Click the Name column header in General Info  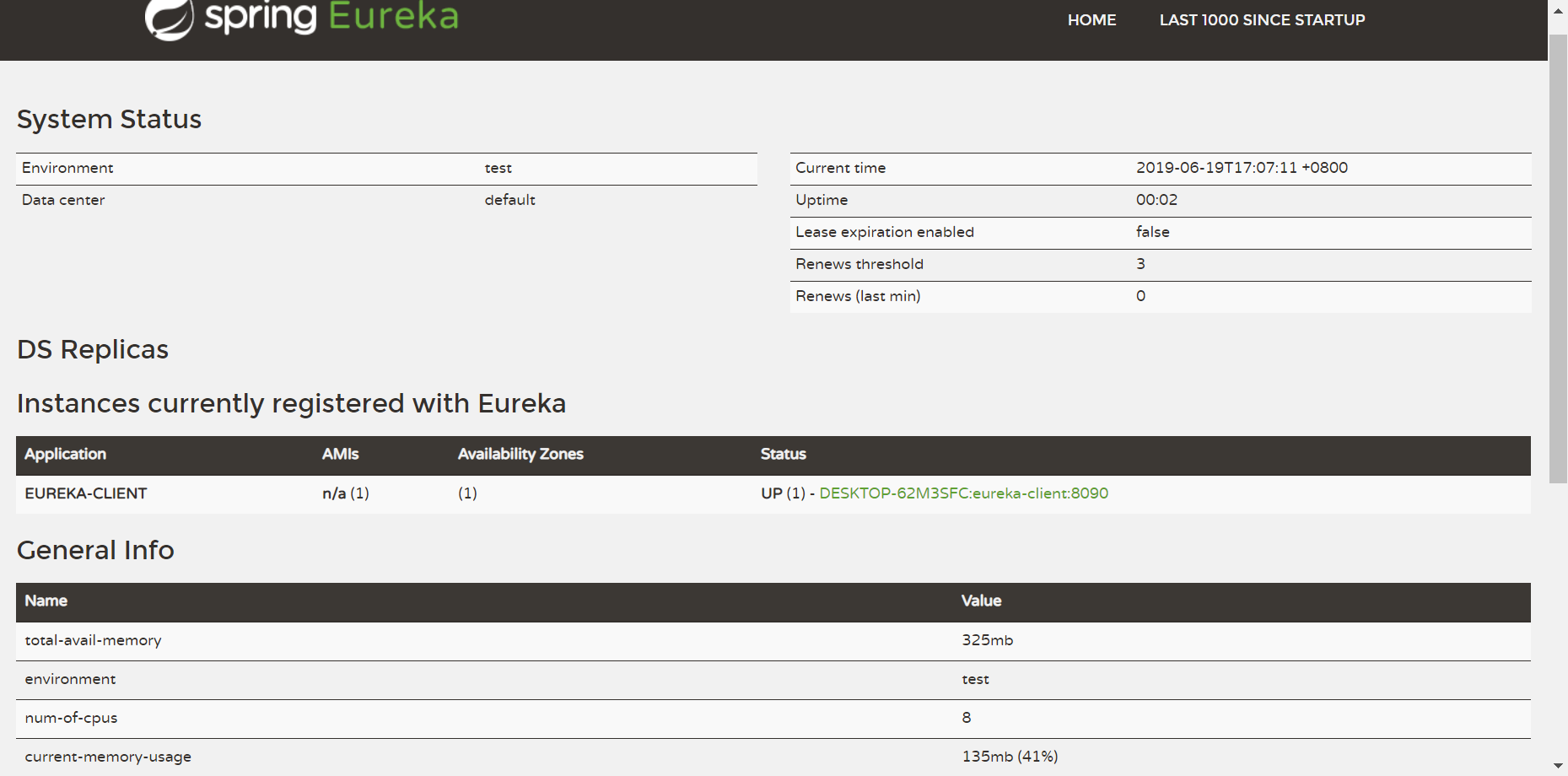[46, 601]
